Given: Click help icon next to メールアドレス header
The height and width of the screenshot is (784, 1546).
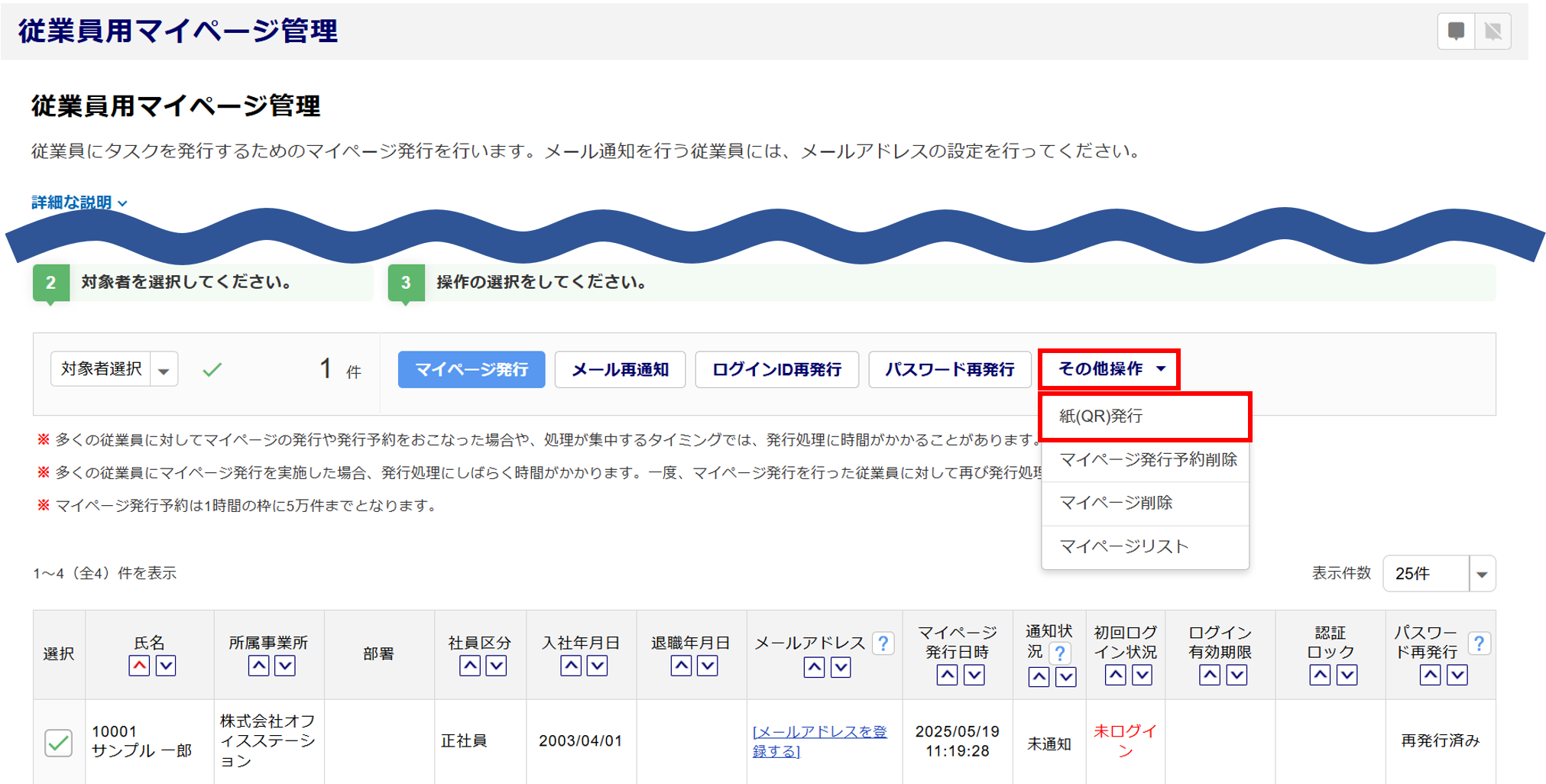Looking at the screenshot, I should pyautogui.click(x=883, y=643).
